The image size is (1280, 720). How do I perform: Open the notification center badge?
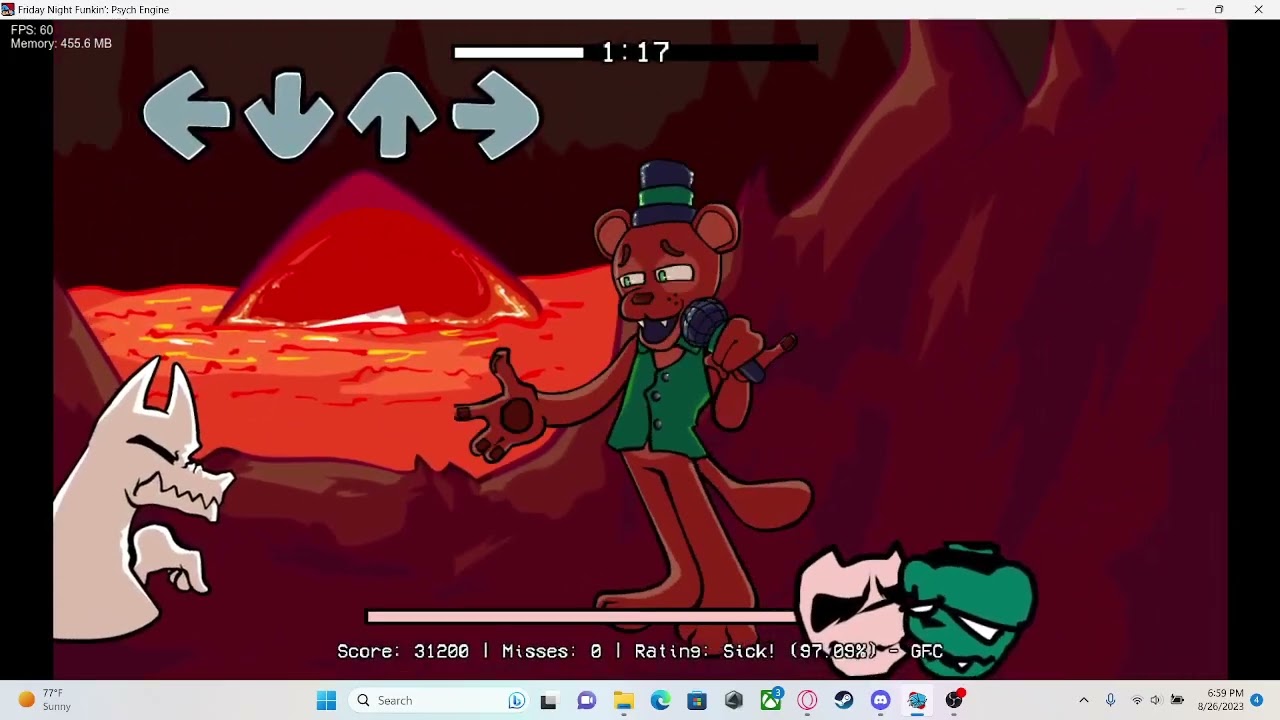(1257, 700)
